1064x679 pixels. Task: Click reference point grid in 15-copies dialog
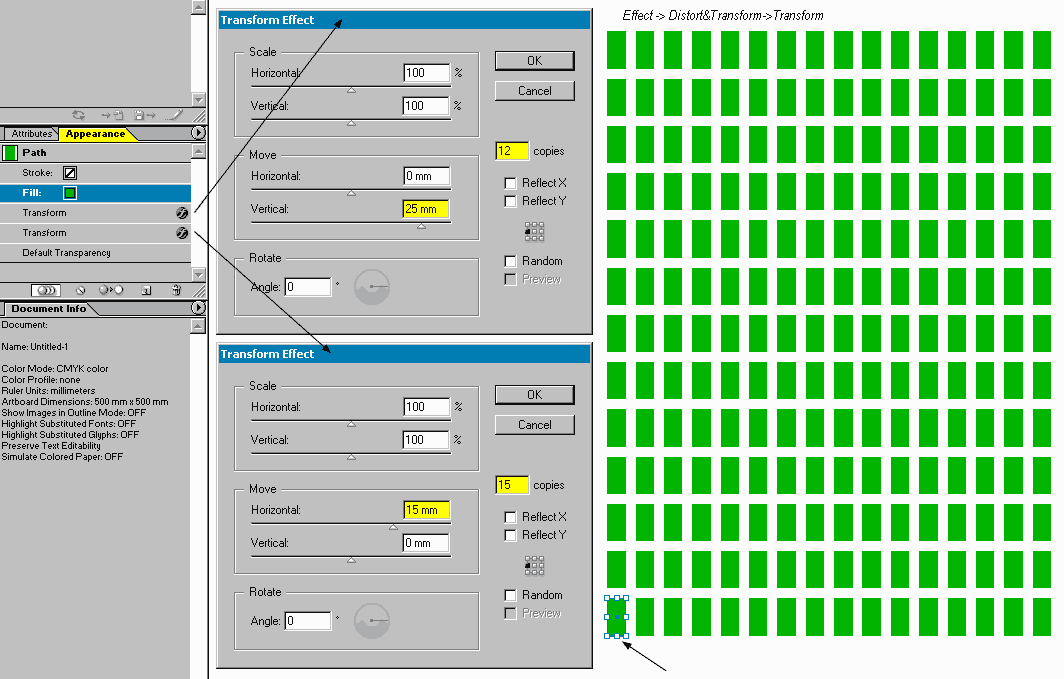click(534, 566)
